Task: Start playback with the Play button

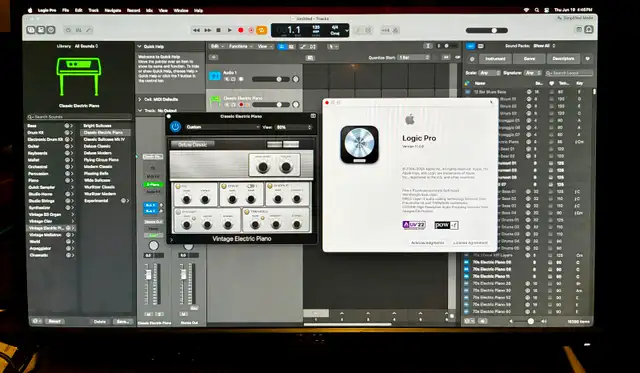Action: pos(229,30)
